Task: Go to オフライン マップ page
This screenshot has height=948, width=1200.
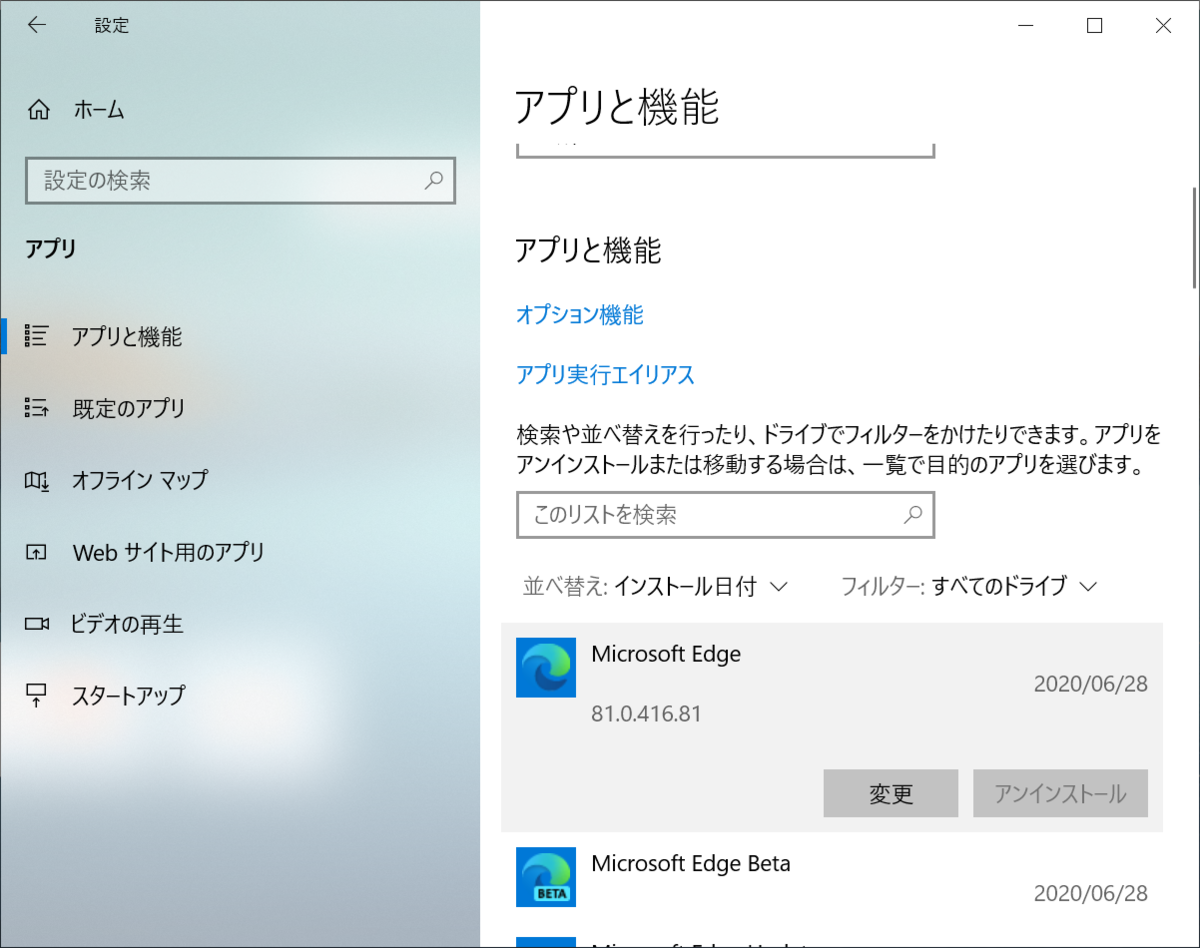Action: [240, 480]
